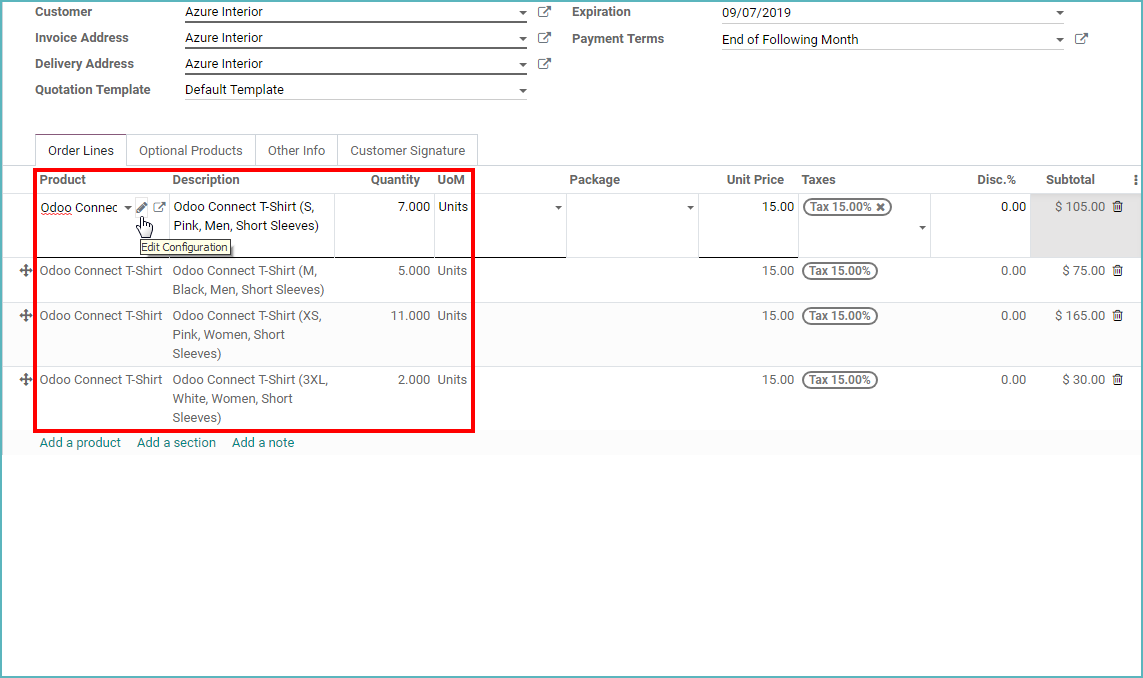Click the drag handle beside the second order line
1143x678 pixels.
point(24,270)
